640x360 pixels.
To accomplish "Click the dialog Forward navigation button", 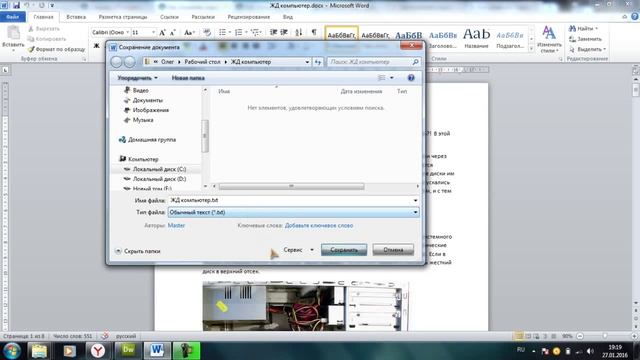I will (x=129, y=62).
